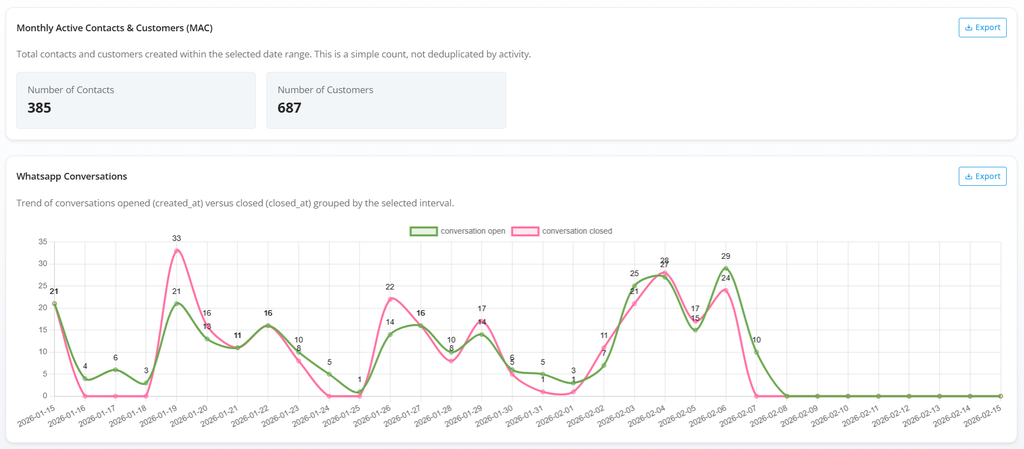Select the Number of Contacts card
The image size is (1024, 449).
[x=136, y=100]
